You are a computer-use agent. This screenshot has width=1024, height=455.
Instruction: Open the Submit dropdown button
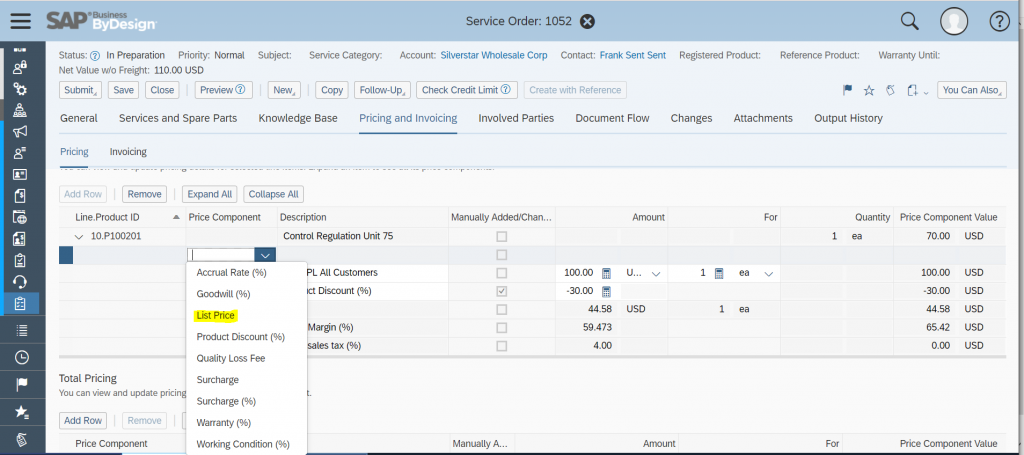click(80, 90)
